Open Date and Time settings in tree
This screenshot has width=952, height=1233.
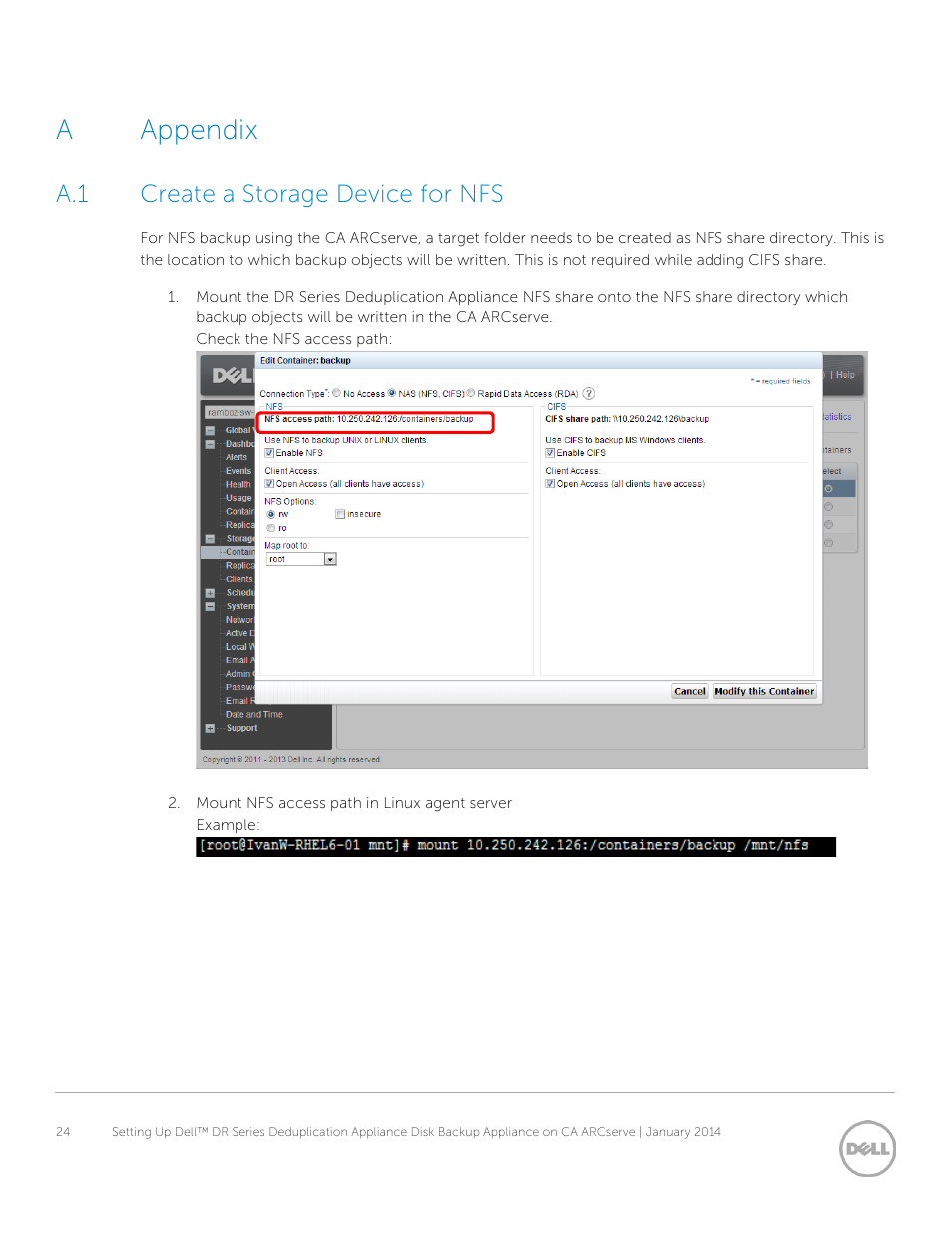(x=254, y=715)
